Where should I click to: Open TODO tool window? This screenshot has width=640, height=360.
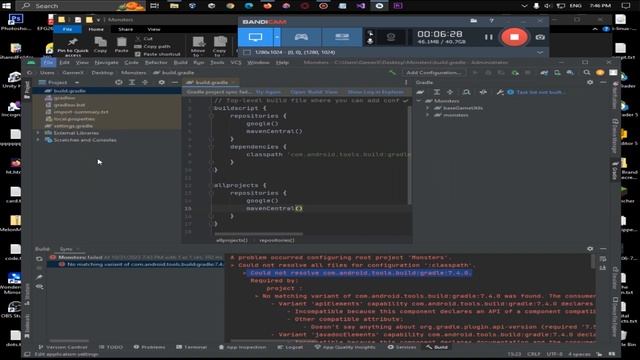pyautogui.click(x=111, y=347)
